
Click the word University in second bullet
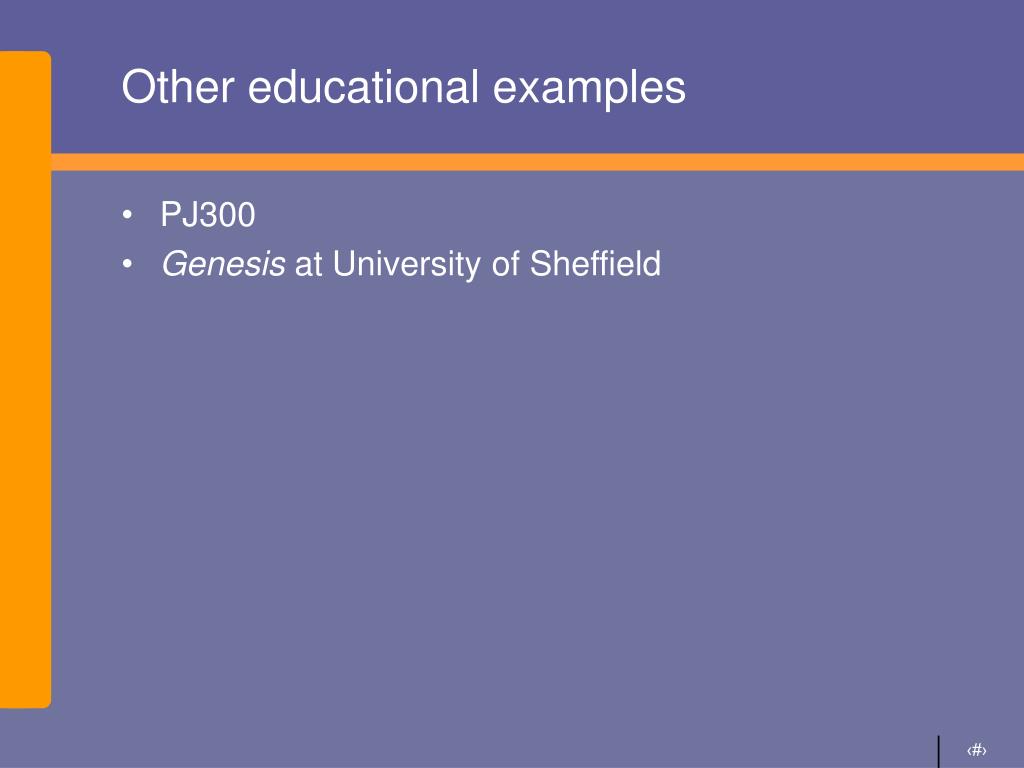pos(407,264)
